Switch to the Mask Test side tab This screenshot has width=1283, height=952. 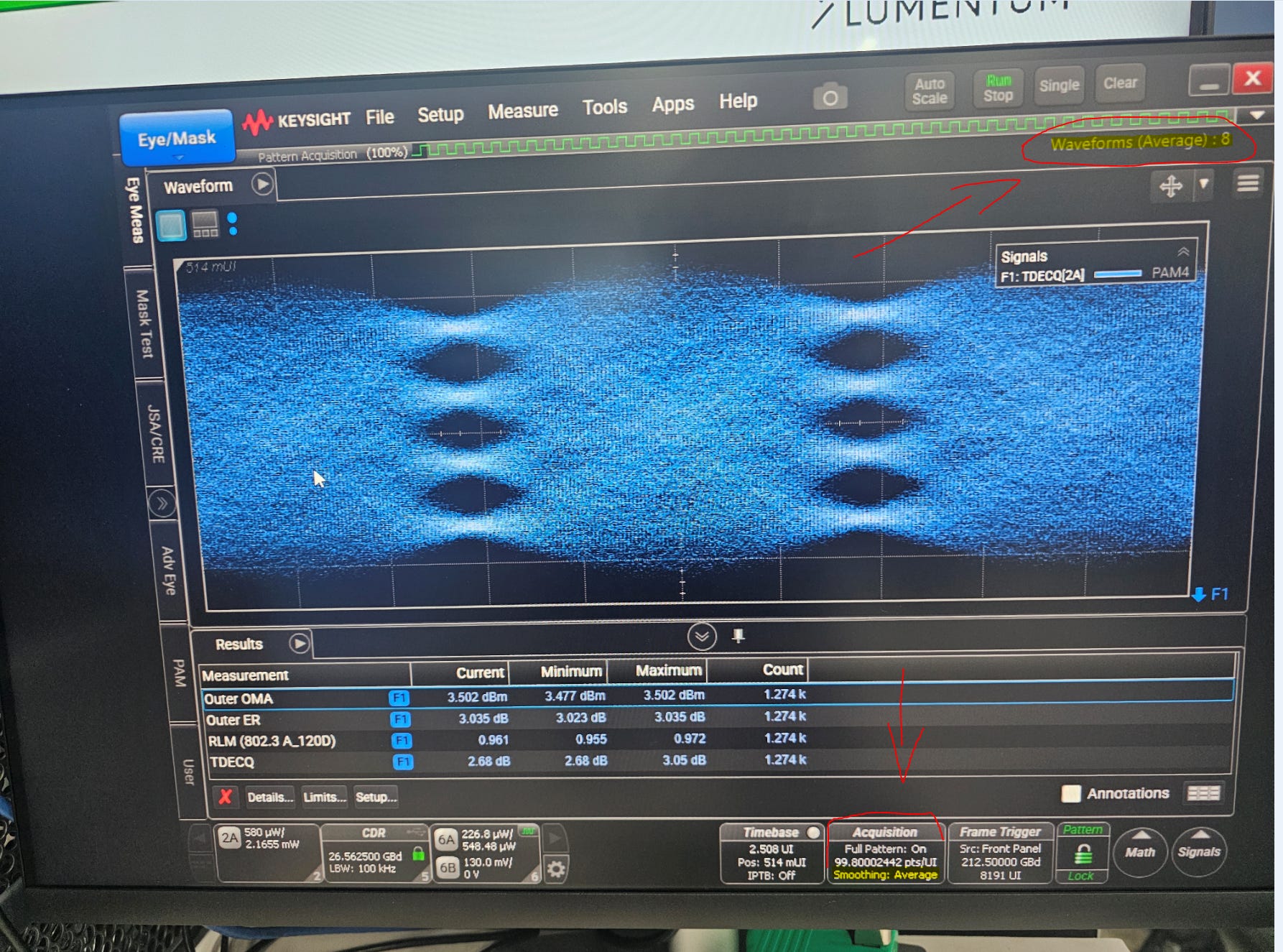coord(143,324)
